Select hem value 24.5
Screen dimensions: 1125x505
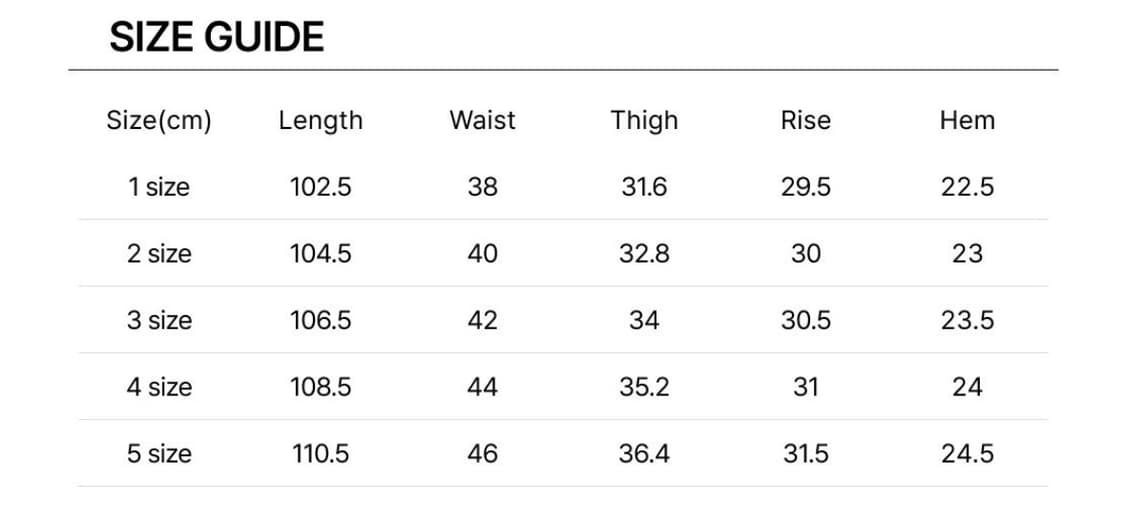pyautogui.click(x=967, y=454)
